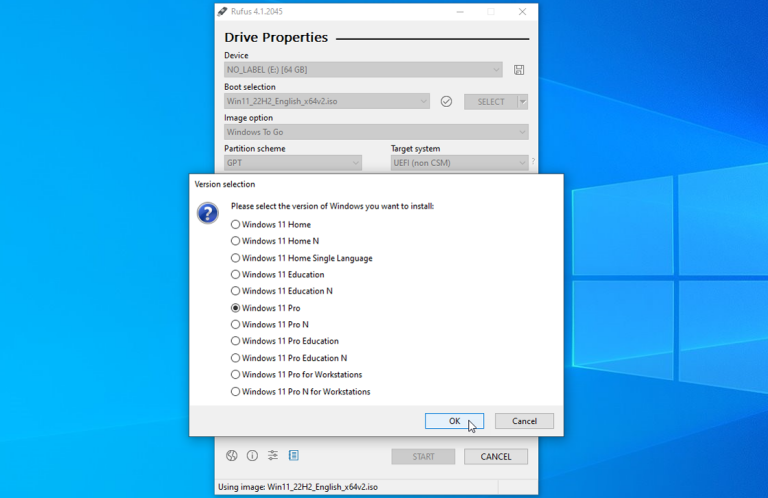The width and height of the screenshot is (768, 498).
Task: Click status text Using image: Win11_22H2_English_x64v2.iso
Action: click(298, 487)
